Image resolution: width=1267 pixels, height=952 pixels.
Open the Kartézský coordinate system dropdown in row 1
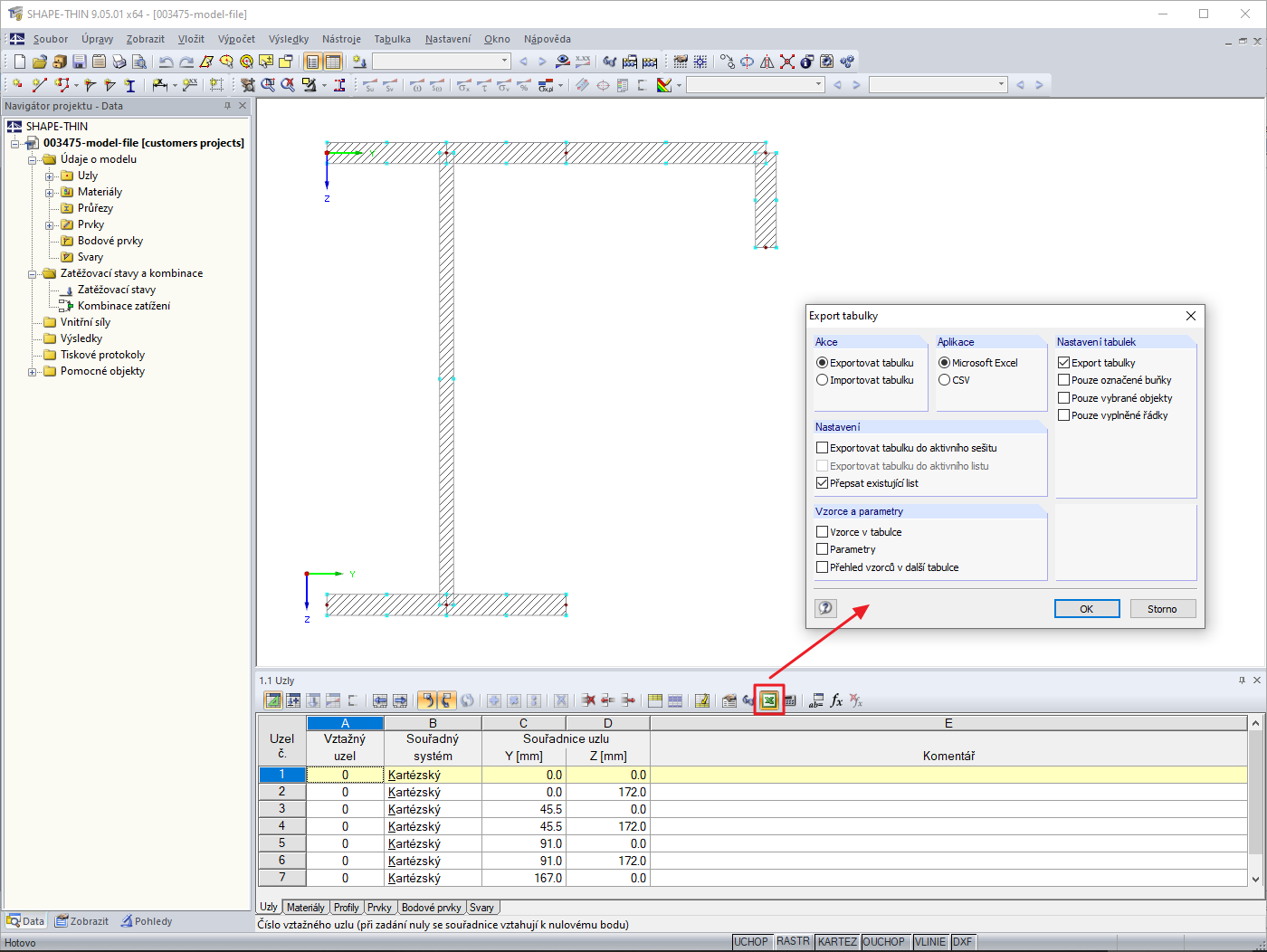[433, 775]
